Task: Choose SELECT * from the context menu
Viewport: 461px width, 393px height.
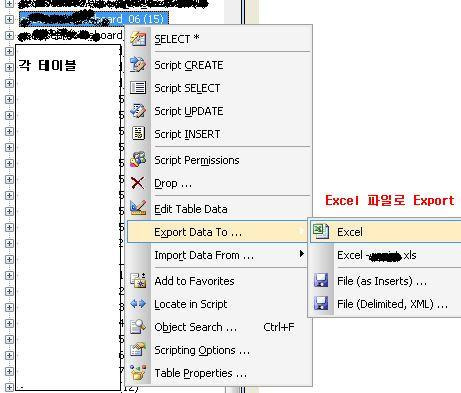Action: coord(218,39)
